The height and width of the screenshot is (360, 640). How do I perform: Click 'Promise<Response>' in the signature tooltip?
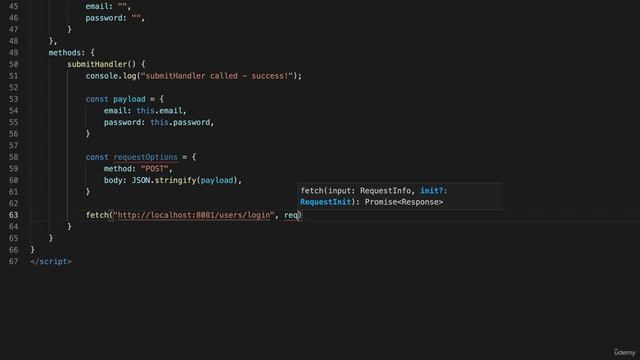404,202
